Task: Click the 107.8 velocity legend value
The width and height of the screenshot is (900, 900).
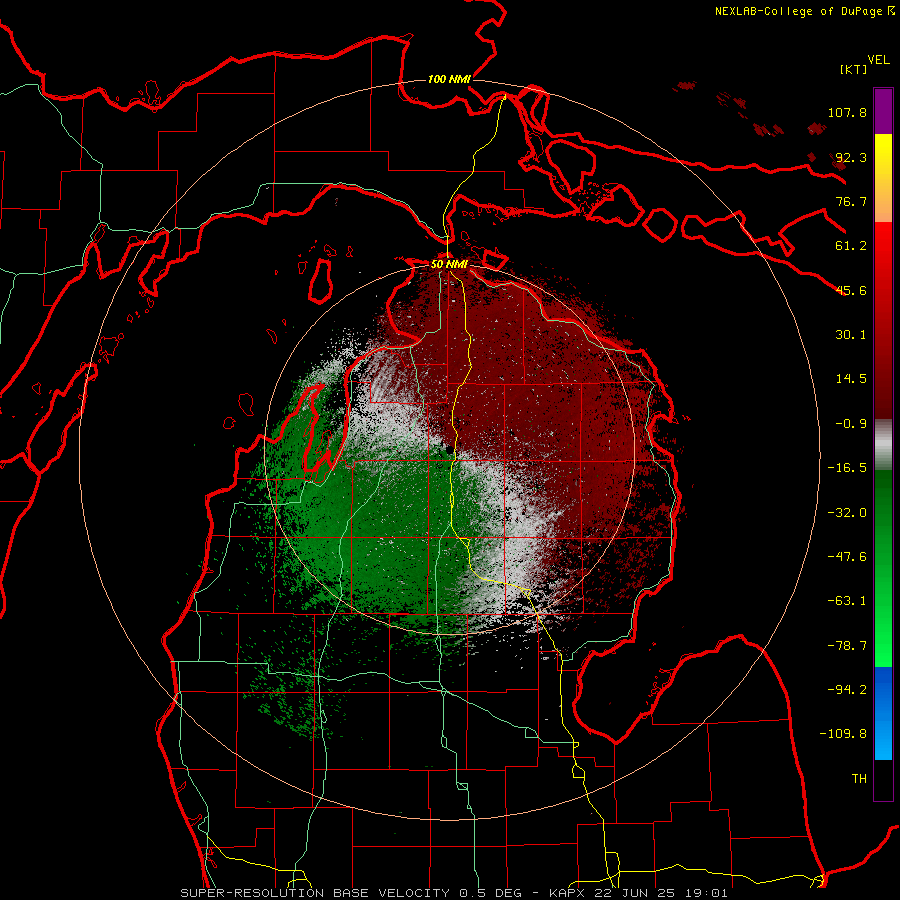Action: [x=847, y=112]
